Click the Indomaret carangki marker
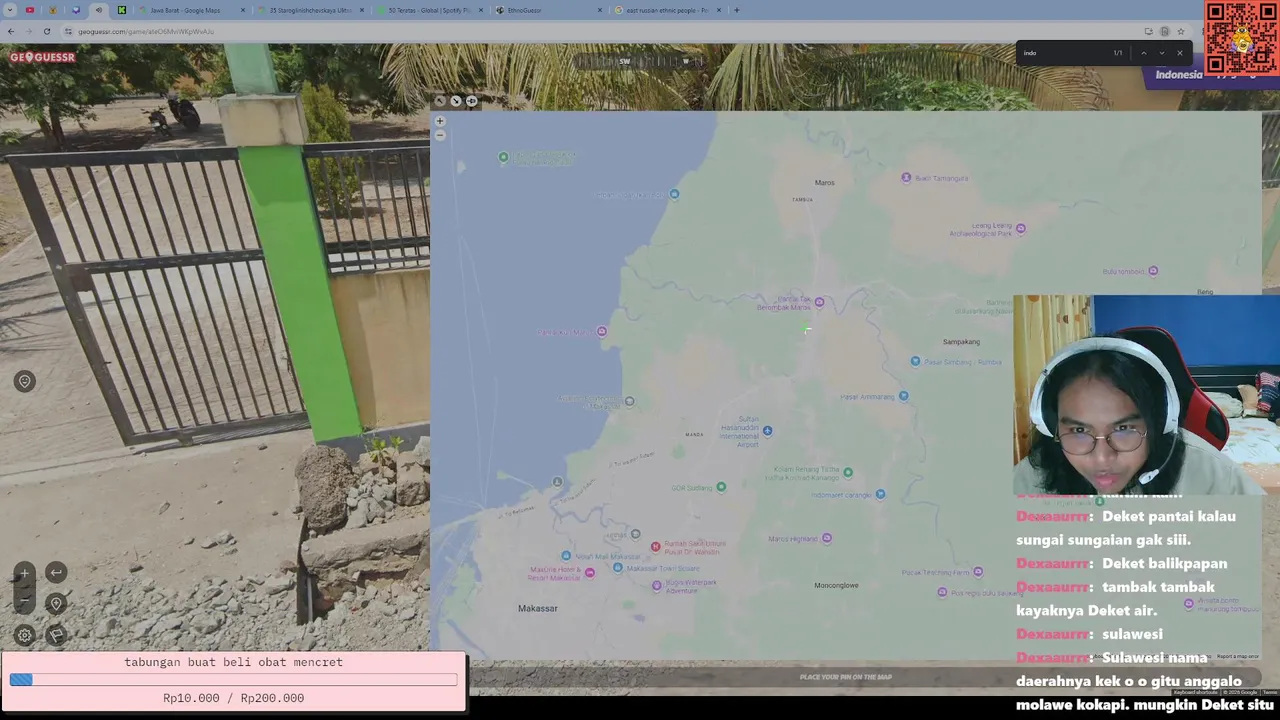1280x720 pixels. pyautogui.click(x=880, y=494)
